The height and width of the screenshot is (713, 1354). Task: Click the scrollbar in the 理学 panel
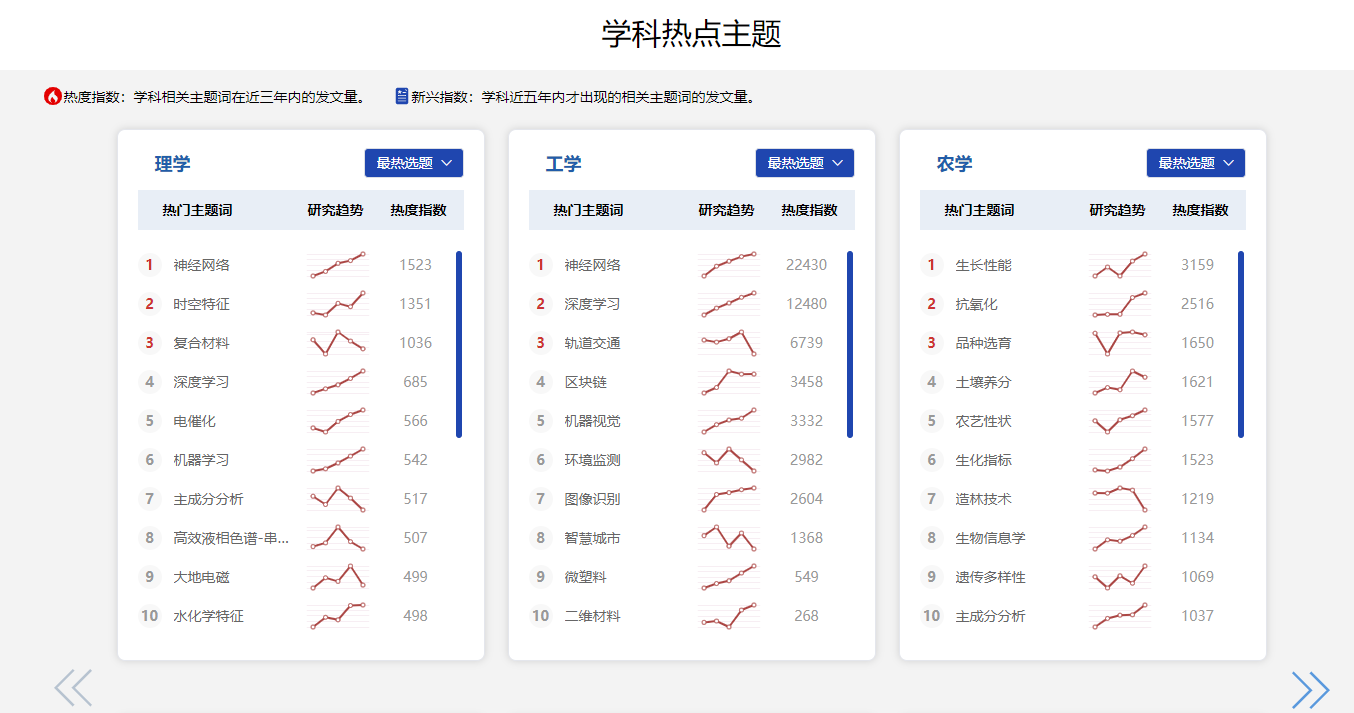pos(459,344)
